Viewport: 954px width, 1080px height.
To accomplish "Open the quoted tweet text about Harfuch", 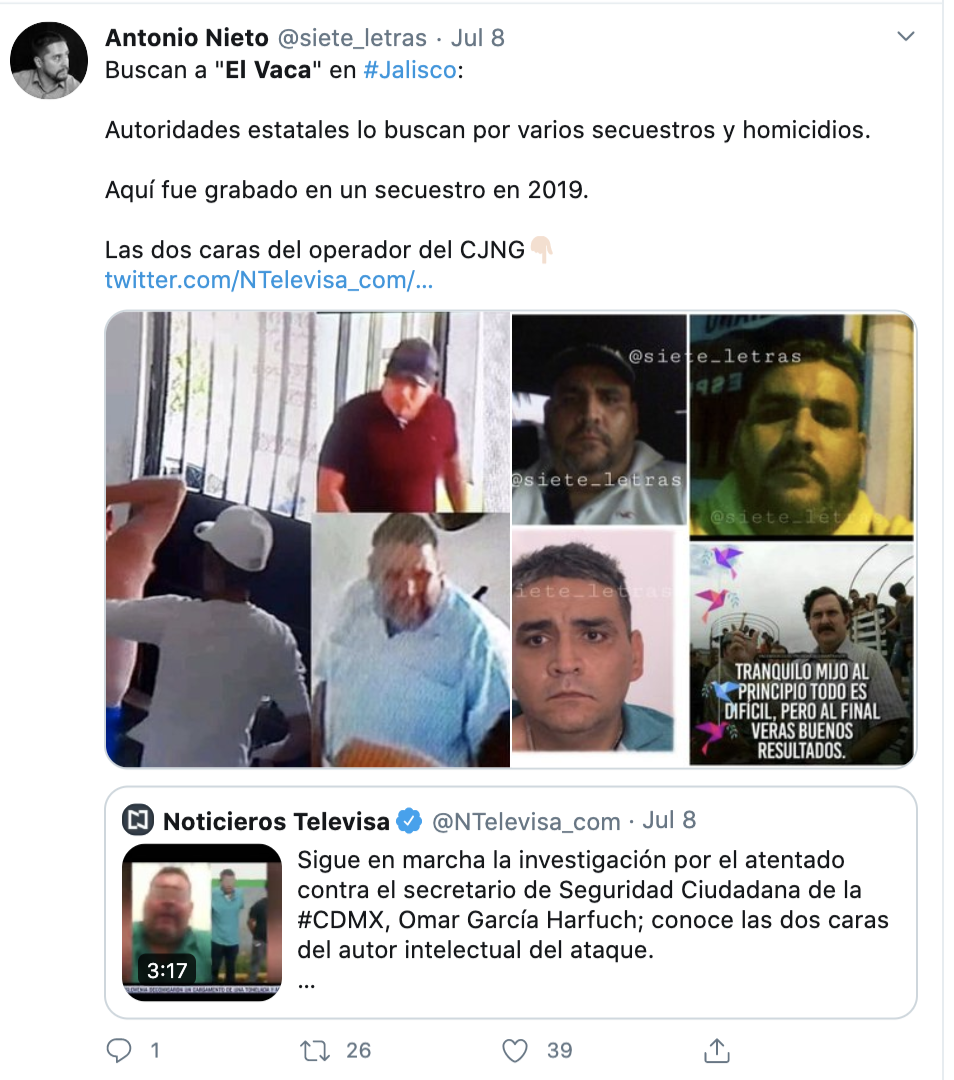I will point(592,905).
